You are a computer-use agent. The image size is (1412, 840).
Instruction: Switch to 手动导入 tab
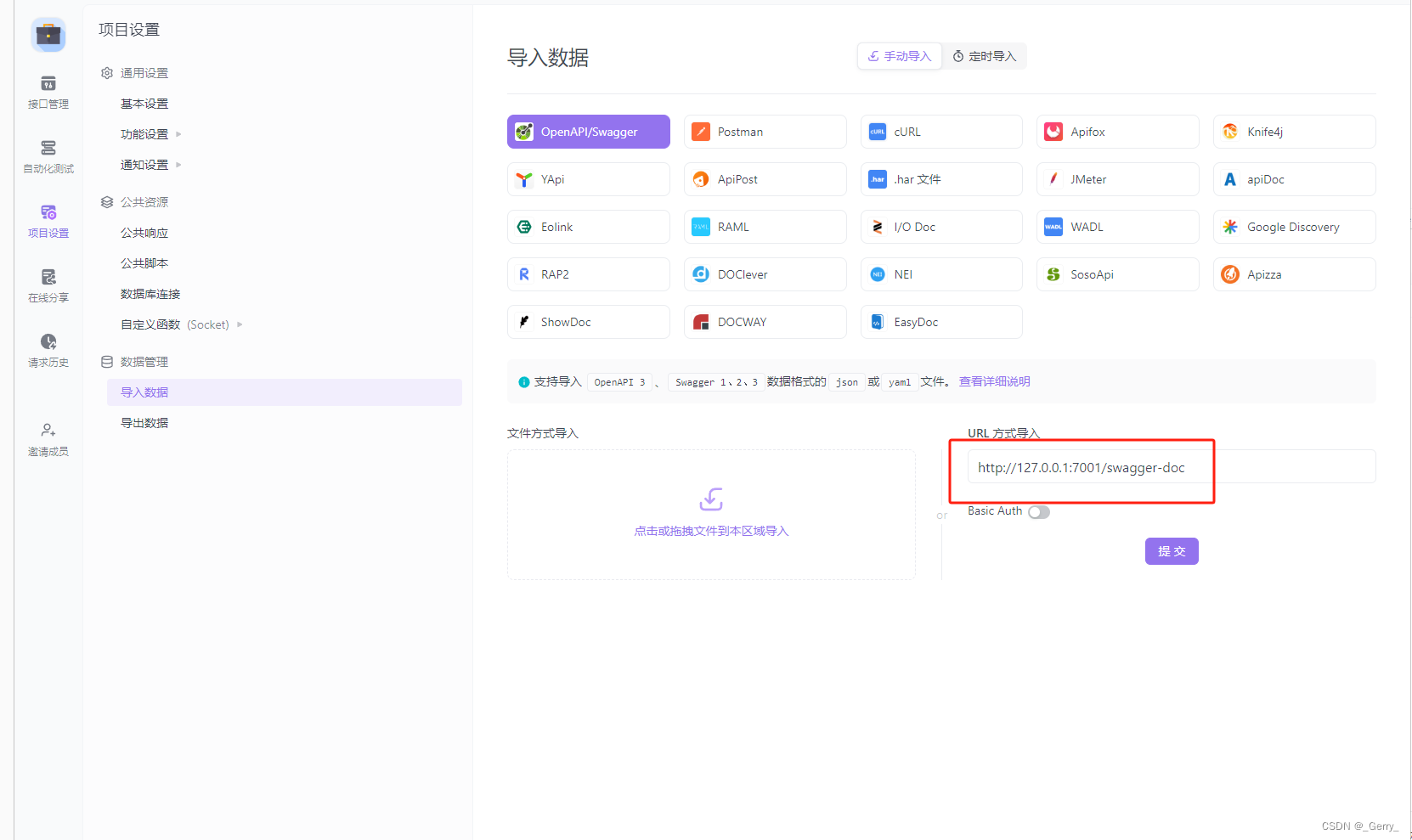pyautogui.click(x=900, y=56)
